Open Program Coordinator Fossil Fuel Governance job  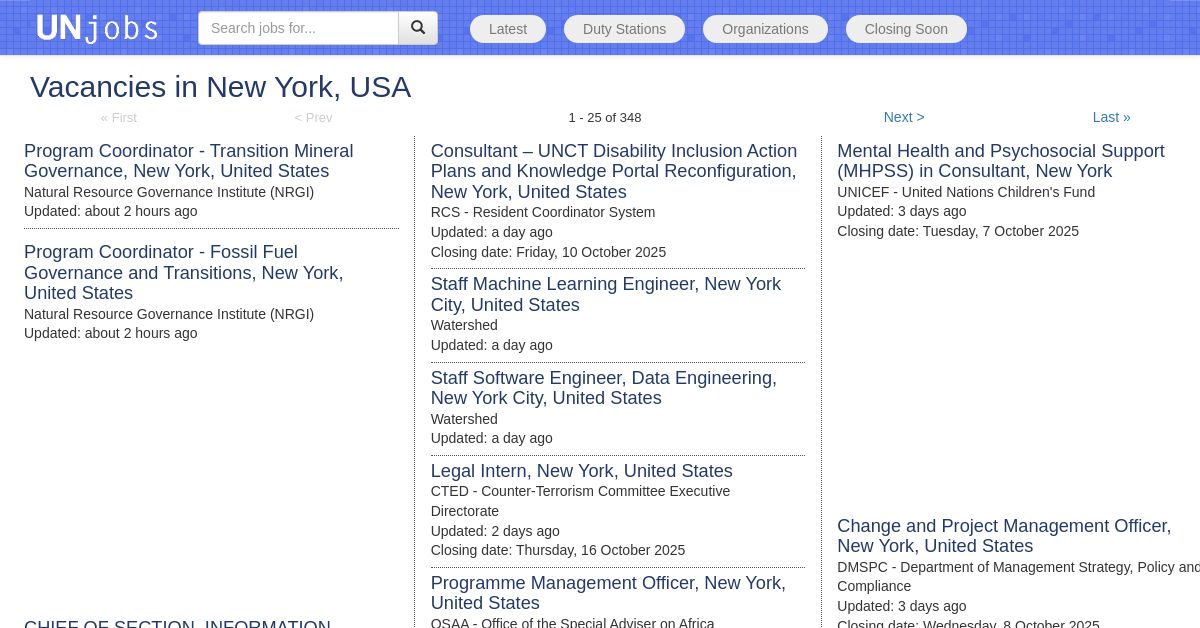183,272
